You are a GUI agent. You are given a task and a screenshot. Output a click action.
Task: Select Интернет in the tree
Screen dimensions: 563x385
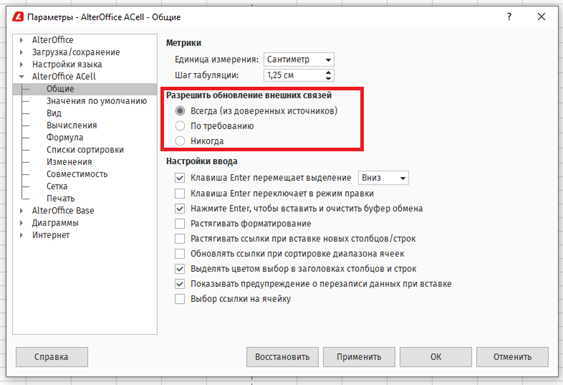[51, 235]
